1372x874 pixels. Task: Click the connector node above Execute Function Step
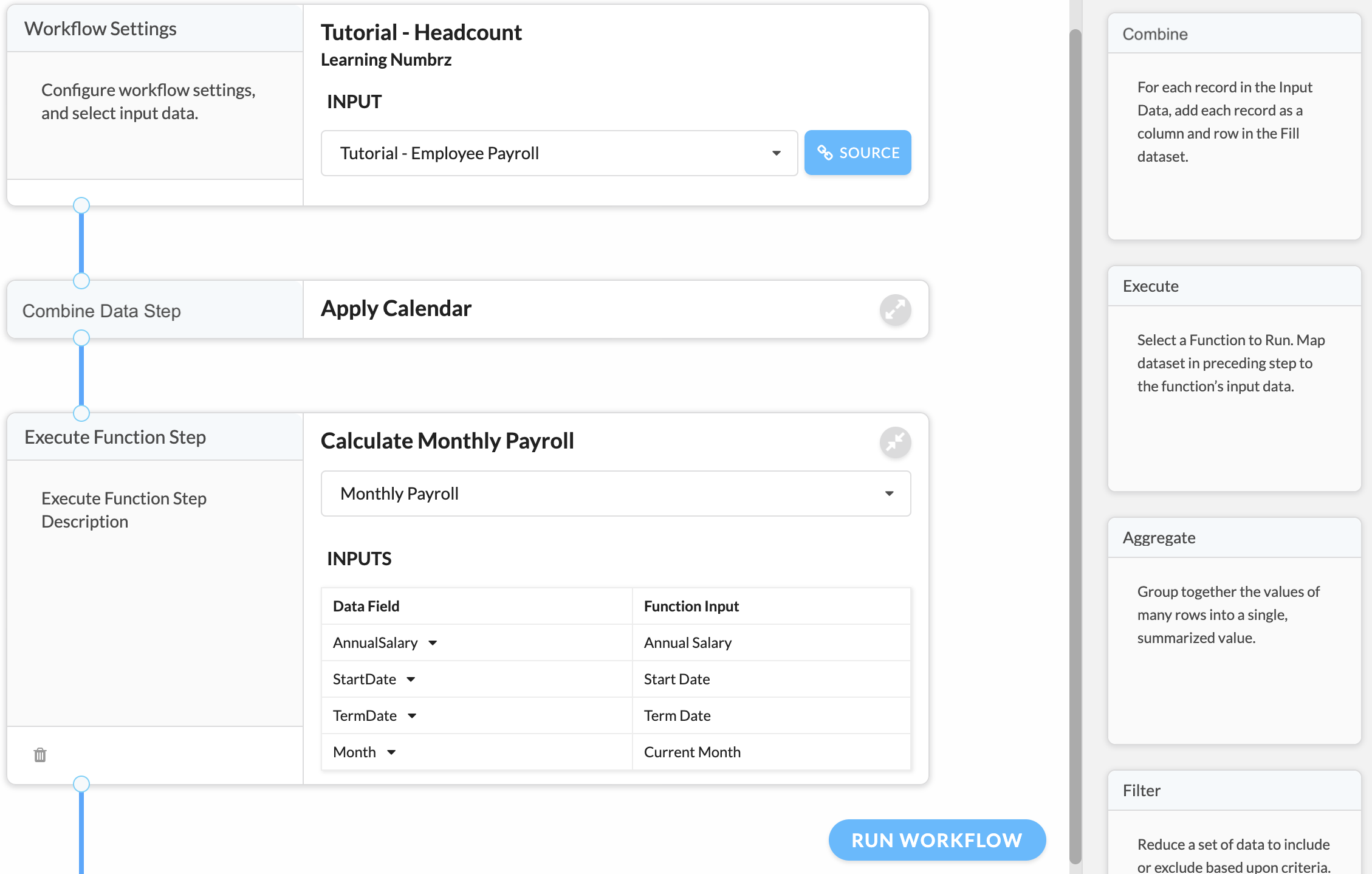[81, 413]
